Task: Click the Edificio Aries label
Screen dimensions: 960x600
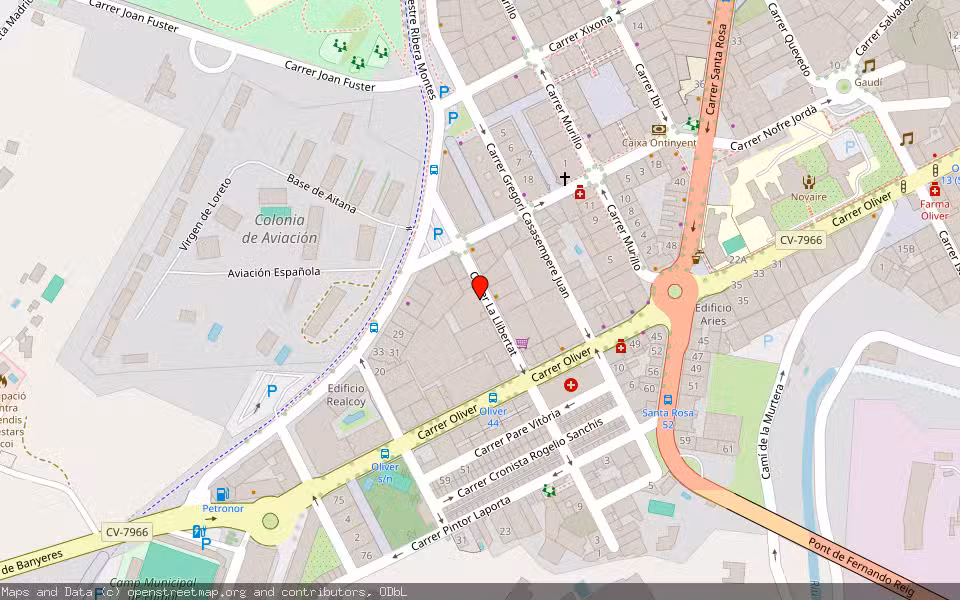Action: tap(713, 314)
